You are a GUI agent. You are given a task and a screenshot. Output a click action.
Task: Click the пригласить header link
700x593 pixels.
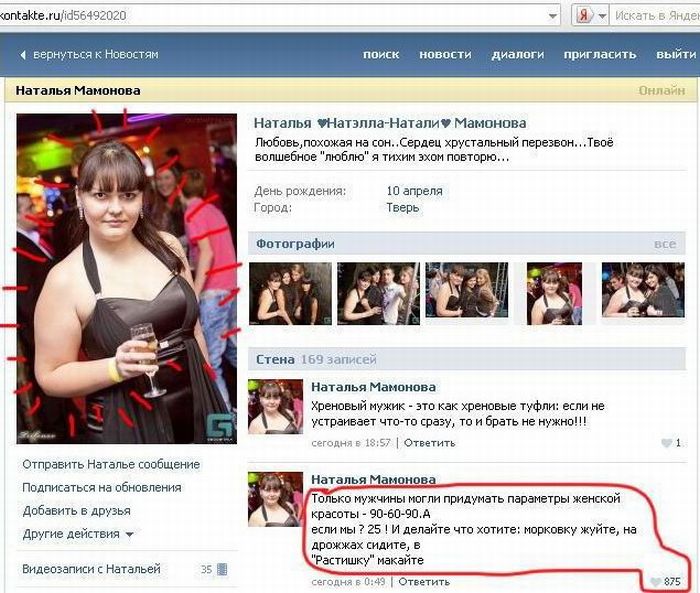tap(600, 55)
